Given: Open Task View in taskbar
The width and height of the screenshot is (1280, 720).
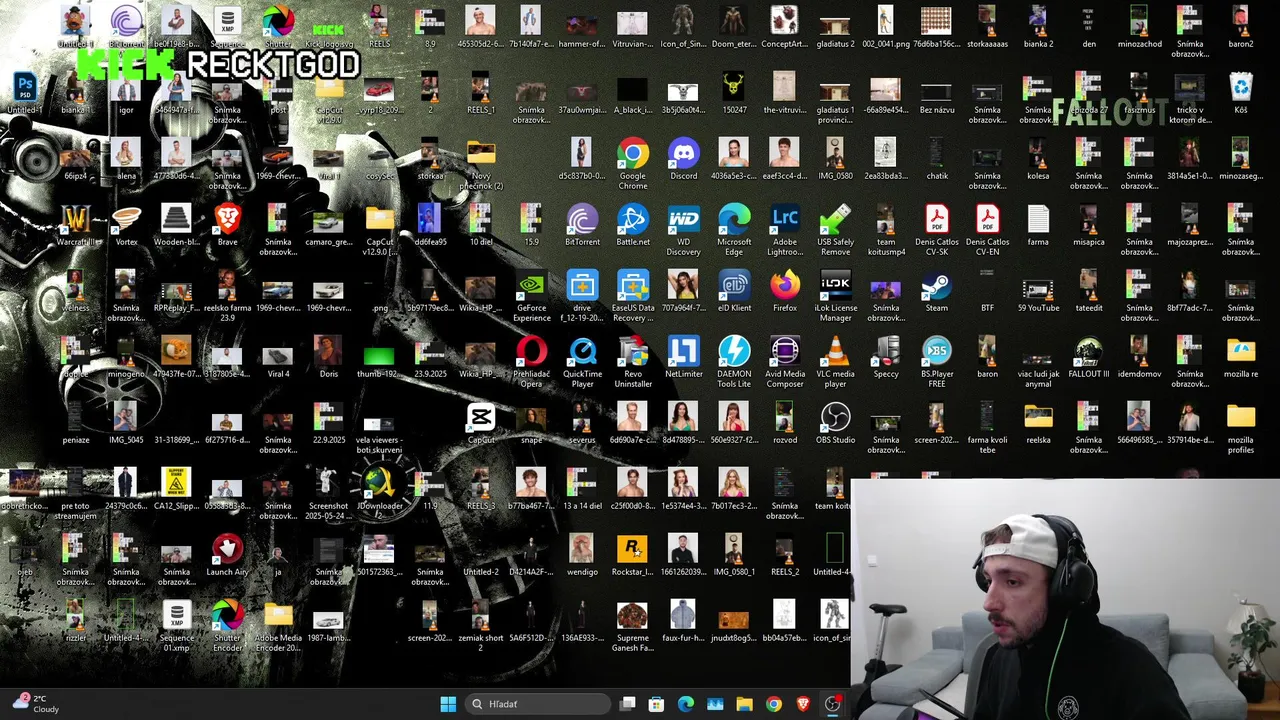Looking at the screenshot, I should (x=627, y=704).
